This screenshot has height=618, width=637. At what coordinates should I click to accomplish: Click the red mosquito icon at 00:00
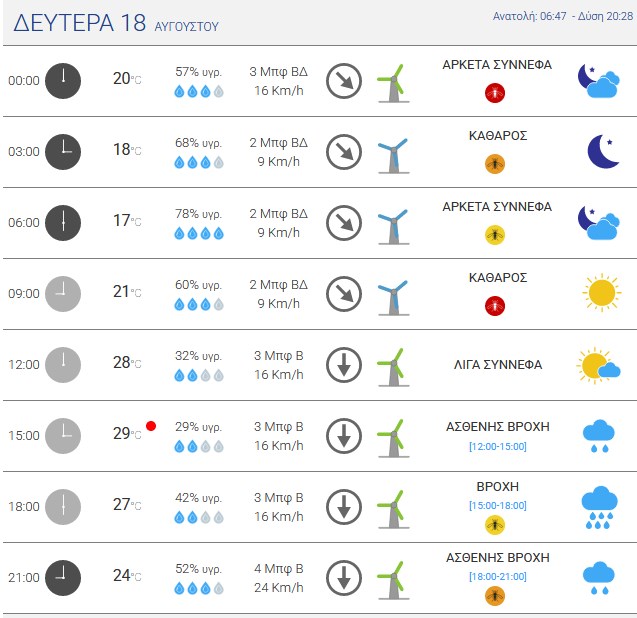pos(495,93)
